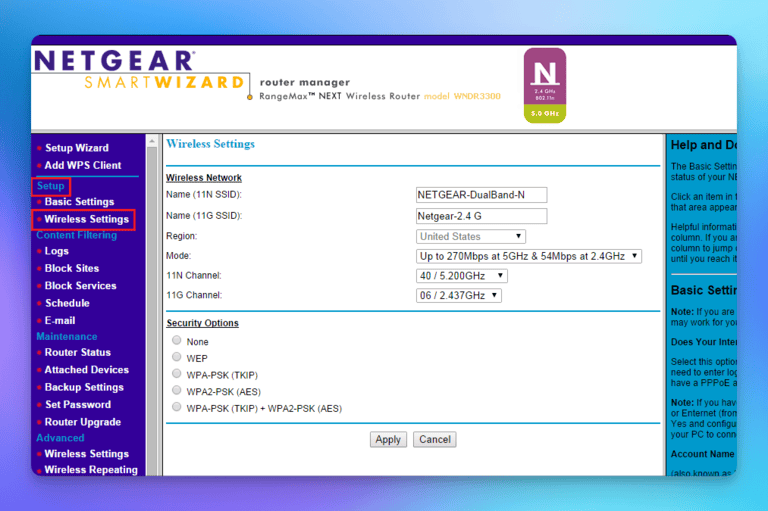Click the Region label
The height and width of the screenshot is (511, 768).
click(x=181, y=236)
